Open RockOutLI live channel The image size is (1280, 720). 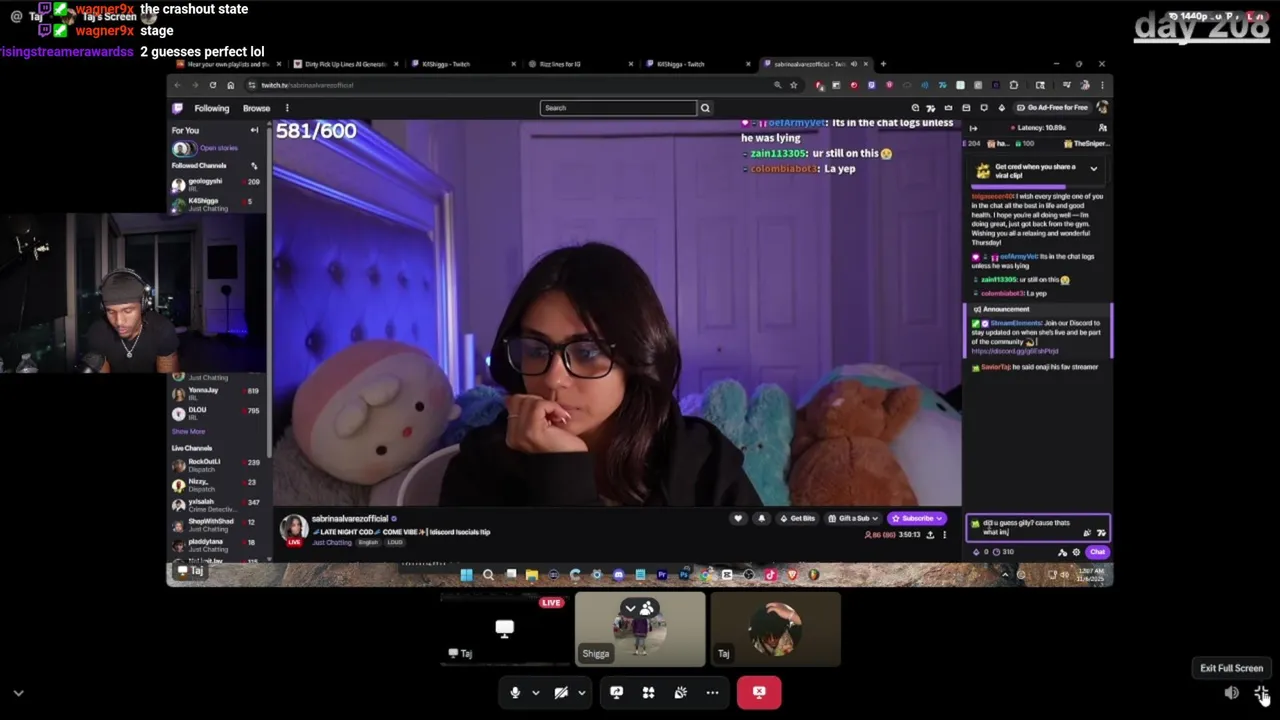[x=215, y=465]
